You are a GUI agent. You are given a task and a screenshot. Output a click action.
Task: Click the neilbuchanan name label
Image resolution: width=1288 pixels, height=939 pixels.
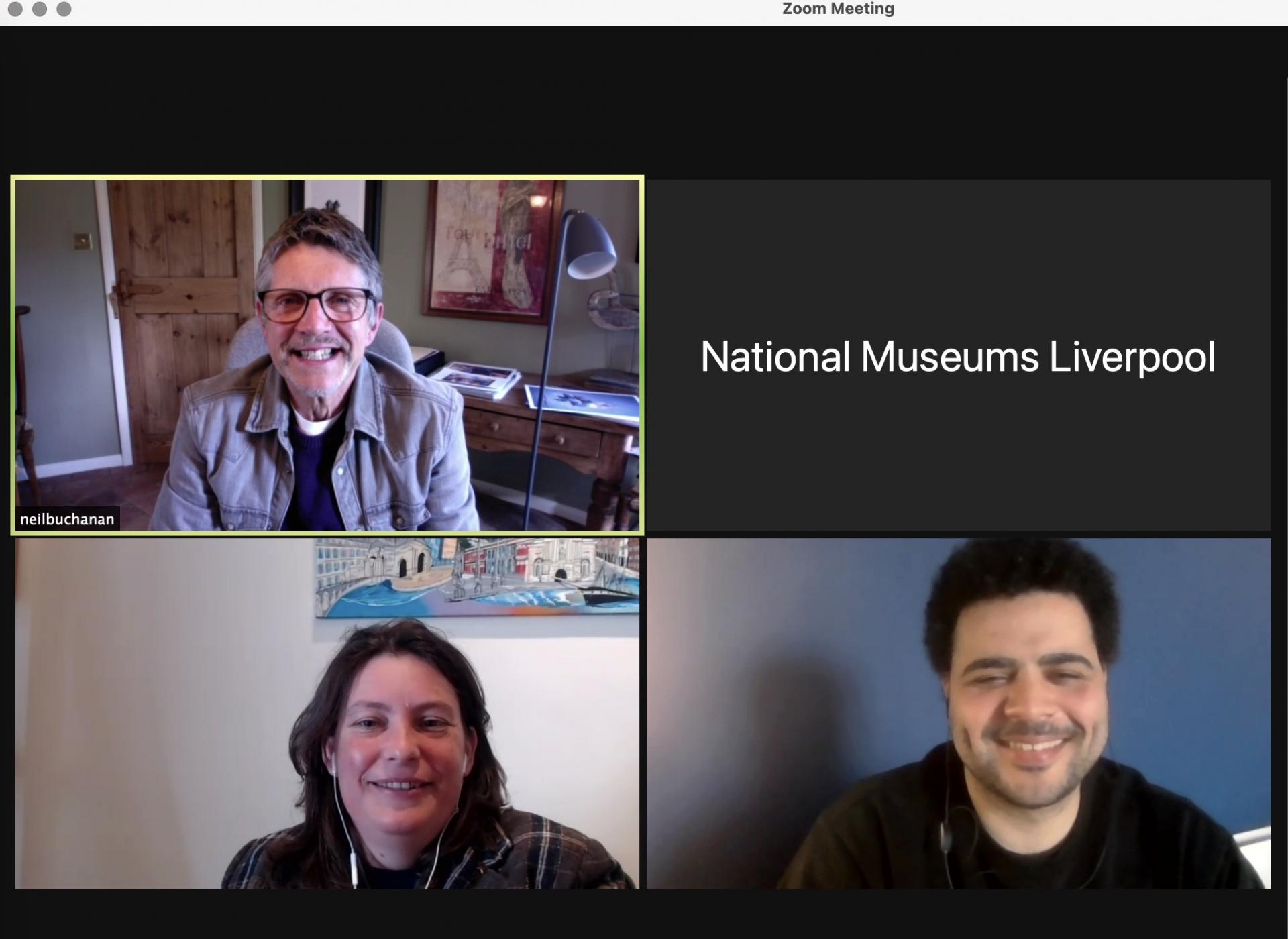67,519
